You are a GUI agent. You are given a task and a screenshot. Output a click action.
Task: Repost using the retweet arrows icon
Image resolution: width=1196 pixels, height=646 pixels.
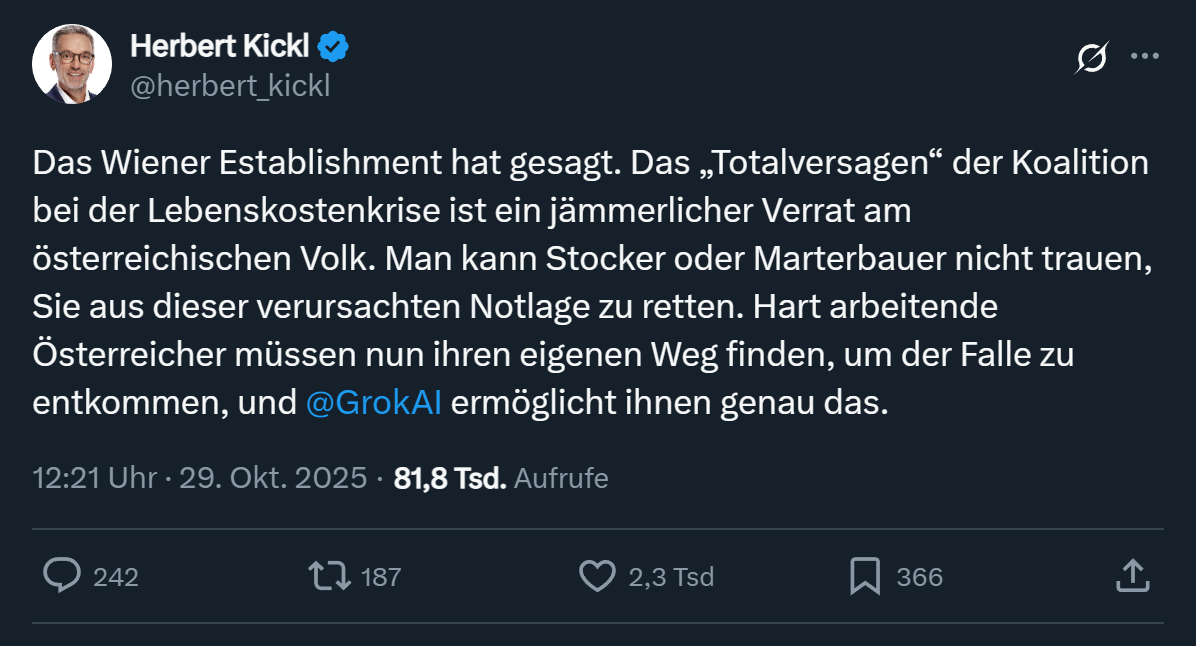click(329, 575)
